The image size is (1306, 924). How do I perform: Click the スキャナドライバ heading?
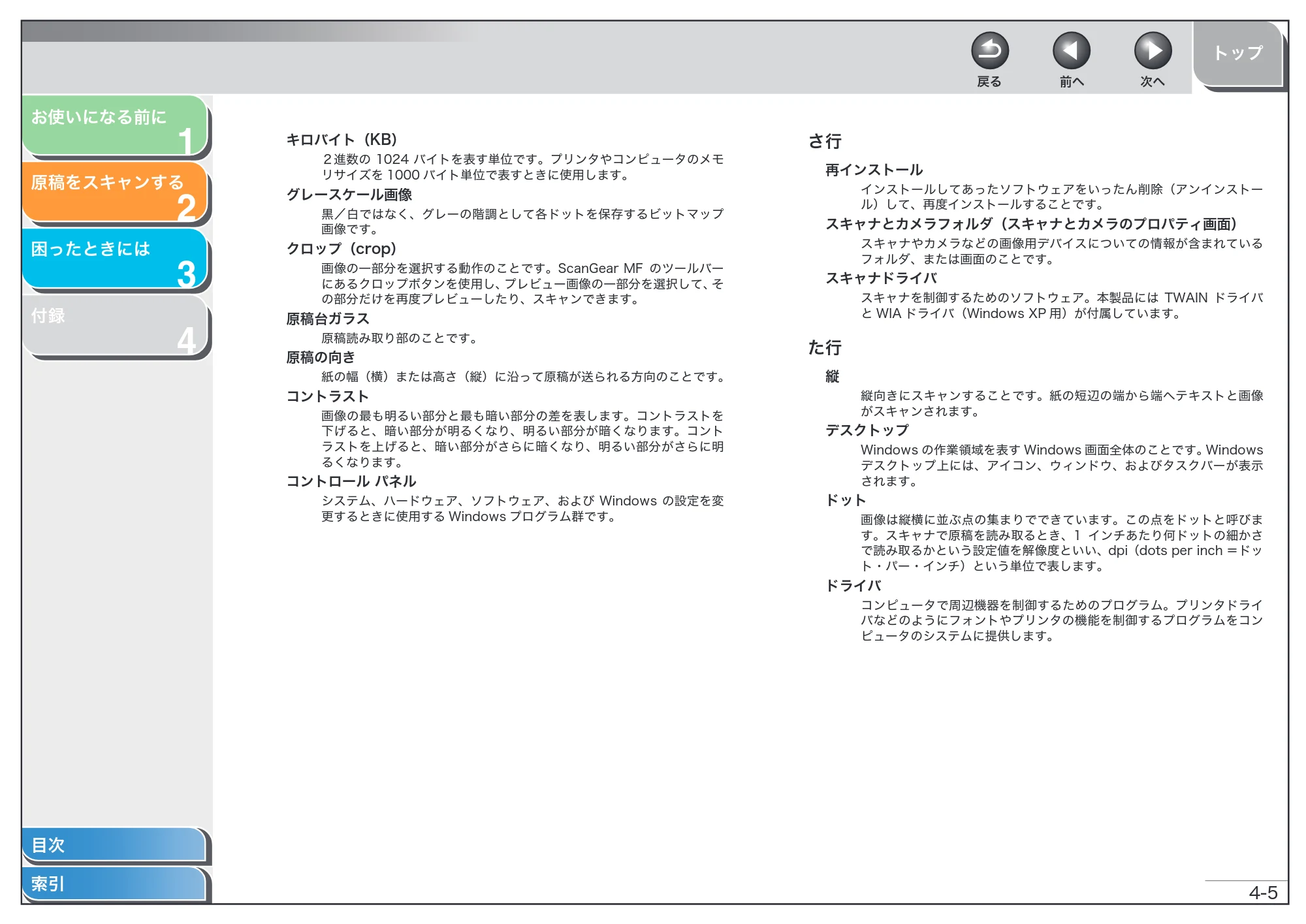(881, 278)
